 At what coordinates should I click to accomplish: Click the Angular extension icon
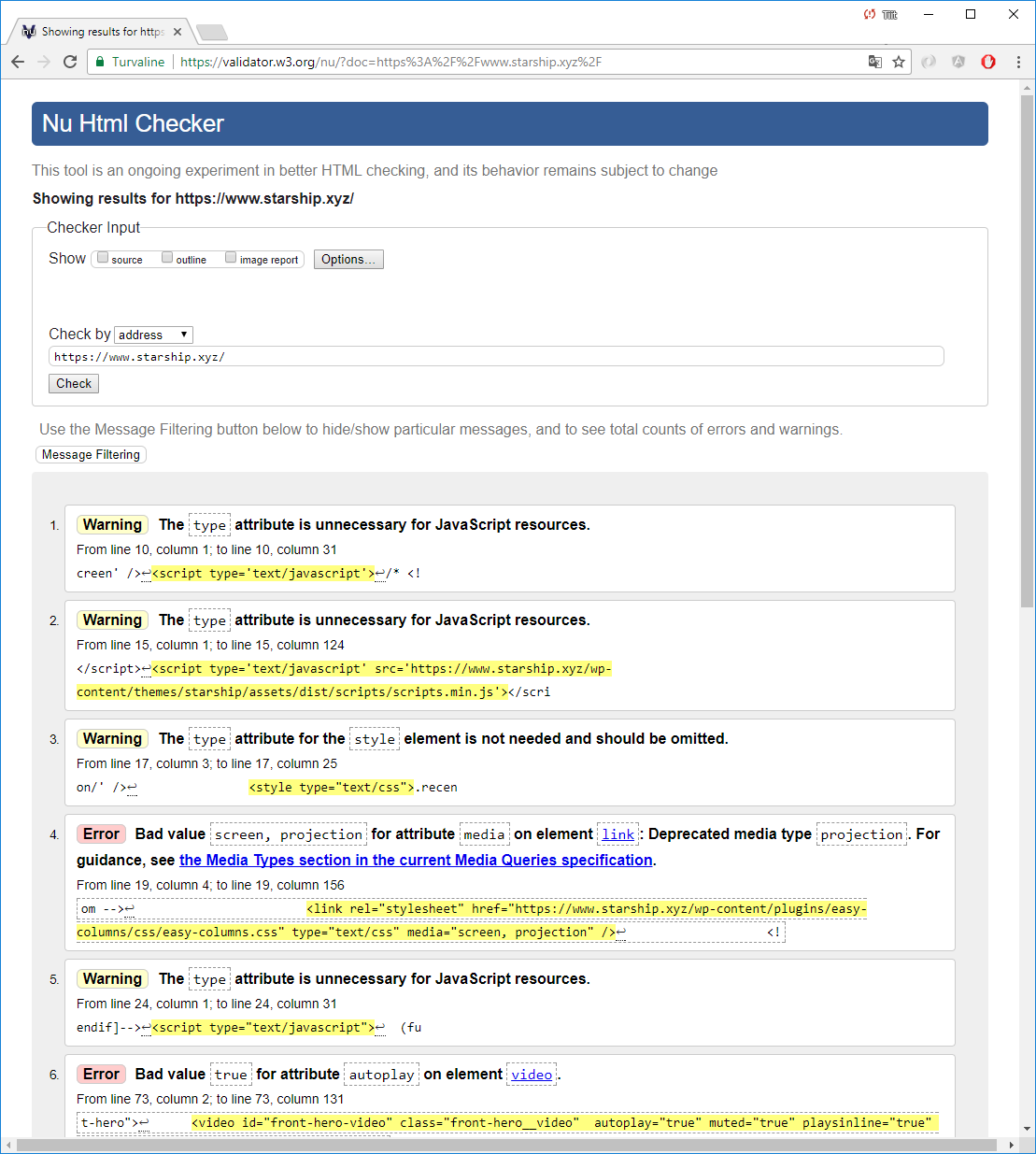[958, 62]
